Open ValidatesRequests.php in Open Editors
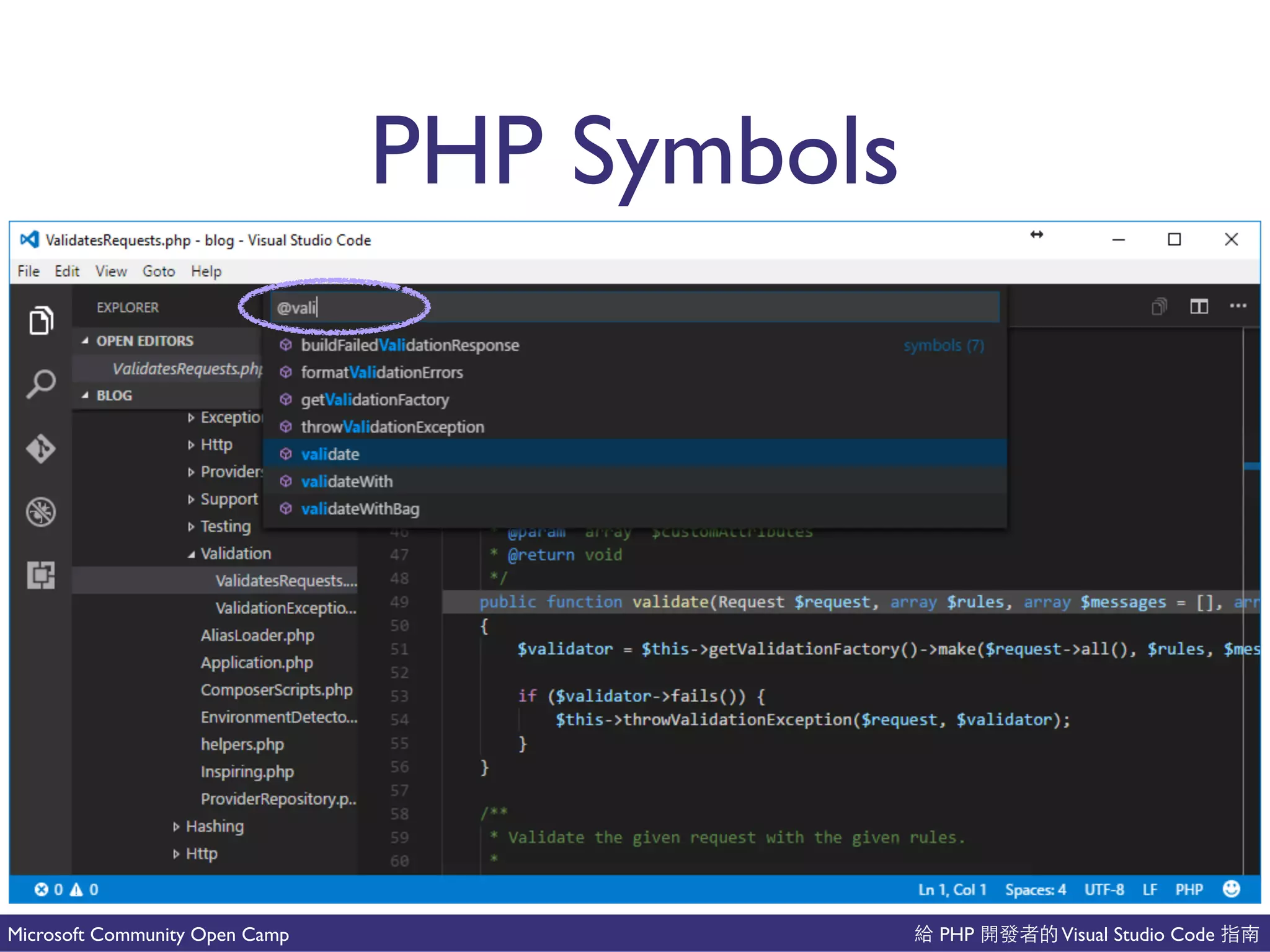The image size is (1270, 952). click(x=187, y=369)
